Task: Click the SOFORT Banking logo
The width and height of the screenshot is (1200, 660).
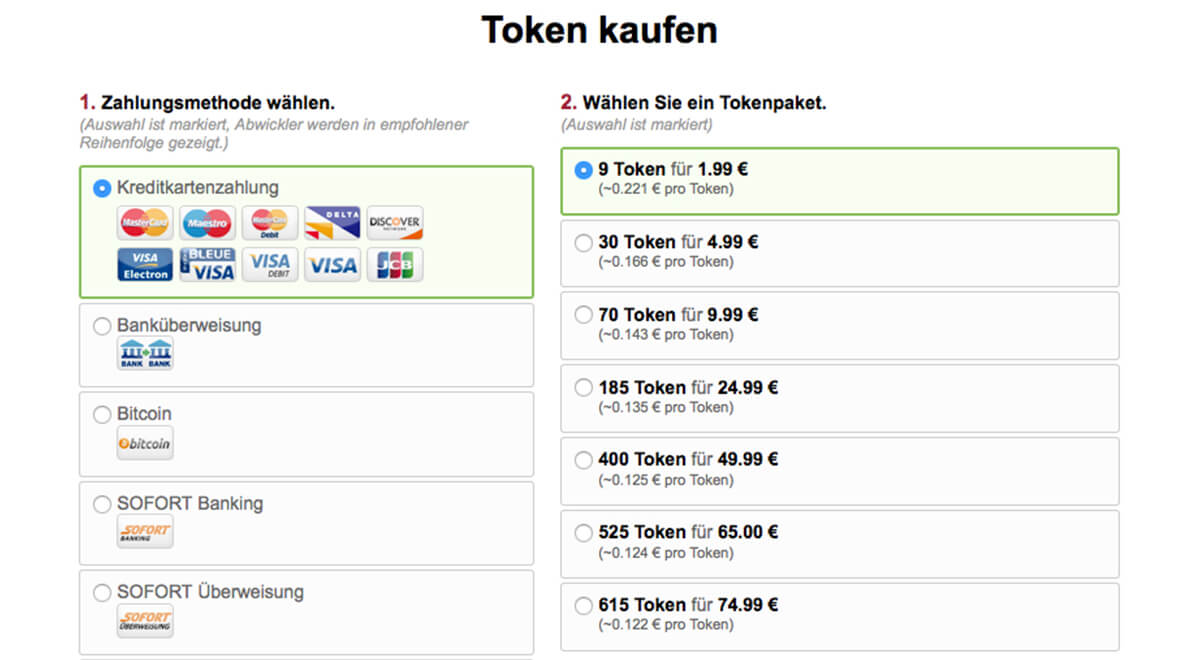Action: pyautogui.click(x=145, y=531)
